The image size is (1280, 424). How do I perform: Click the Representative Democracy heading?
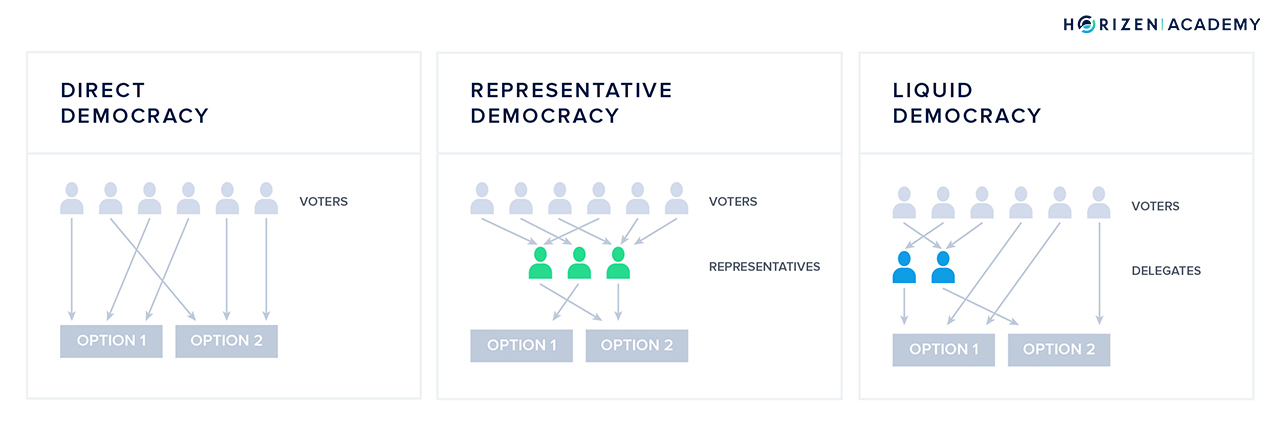[x=572, y=103]
